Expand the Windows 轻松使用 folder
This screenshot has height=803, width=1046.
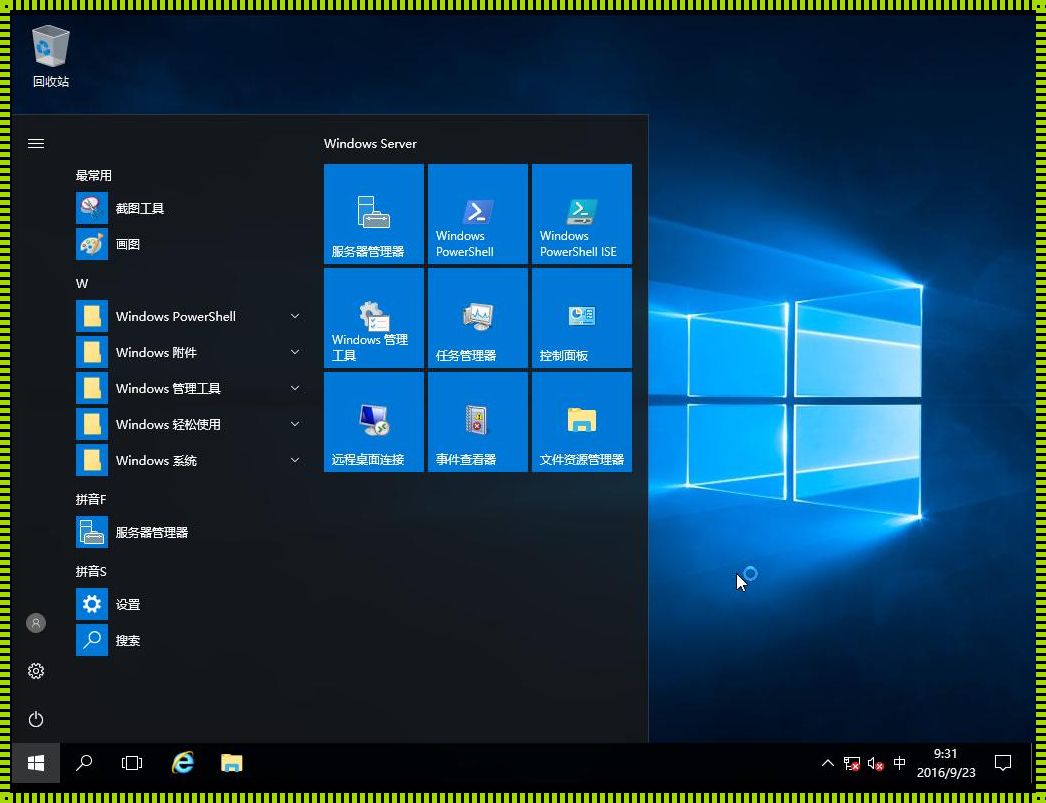click(x=190, y=424)
